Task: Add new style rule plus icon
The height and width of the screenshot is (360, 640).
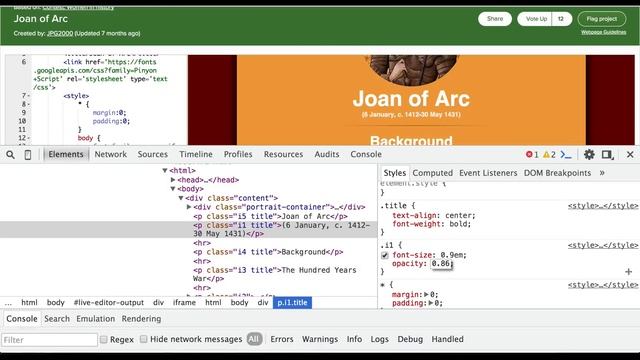Action: pyautogui.click(x=628, y=271)
